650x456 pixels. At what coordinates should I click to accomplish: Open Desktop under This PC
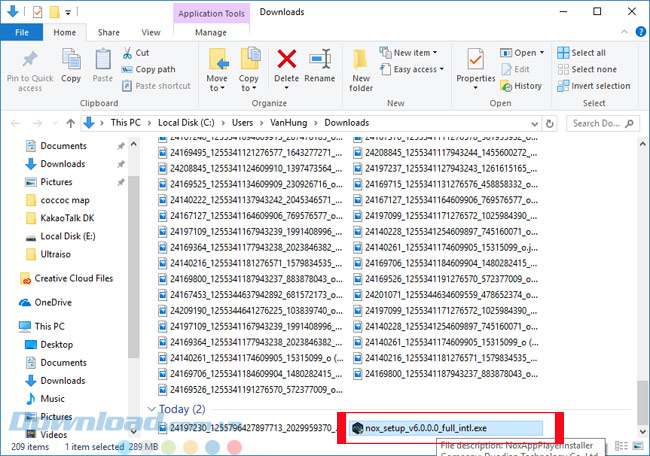(49, 344)
